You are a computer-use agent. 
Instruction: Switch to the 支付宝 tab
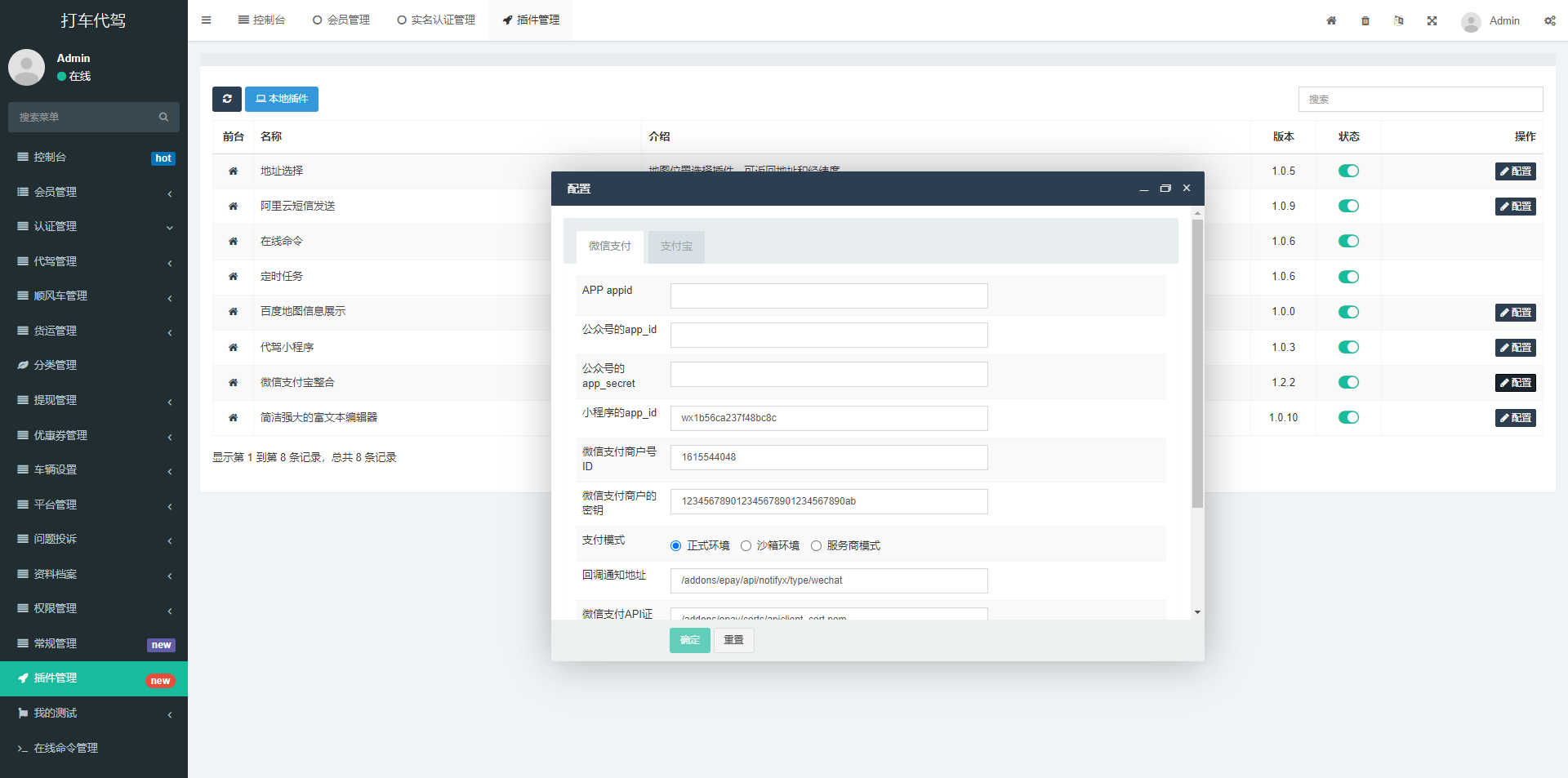(x=675, y=246)
